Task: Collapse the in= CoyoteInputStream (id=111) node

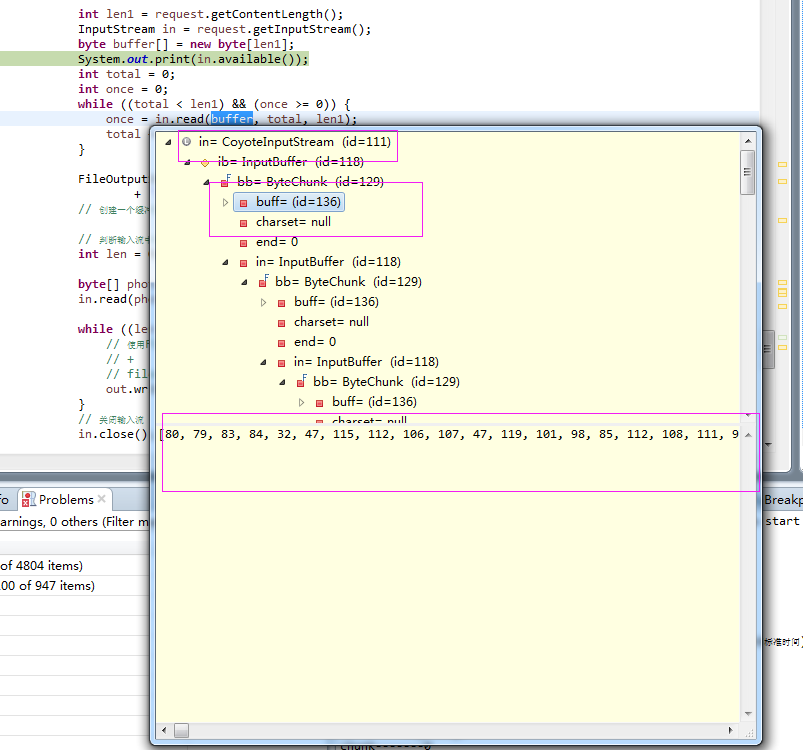Action: (x=165, y=142)
